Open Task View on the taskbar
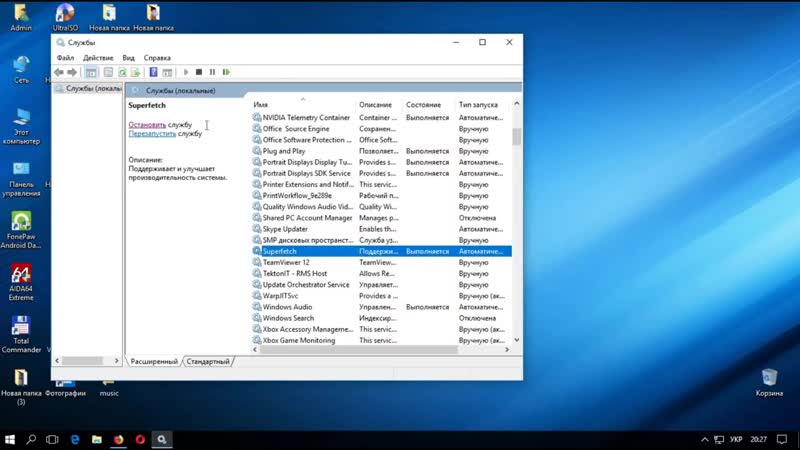Viewport: 800px width, 450px height. coord(52,439)
